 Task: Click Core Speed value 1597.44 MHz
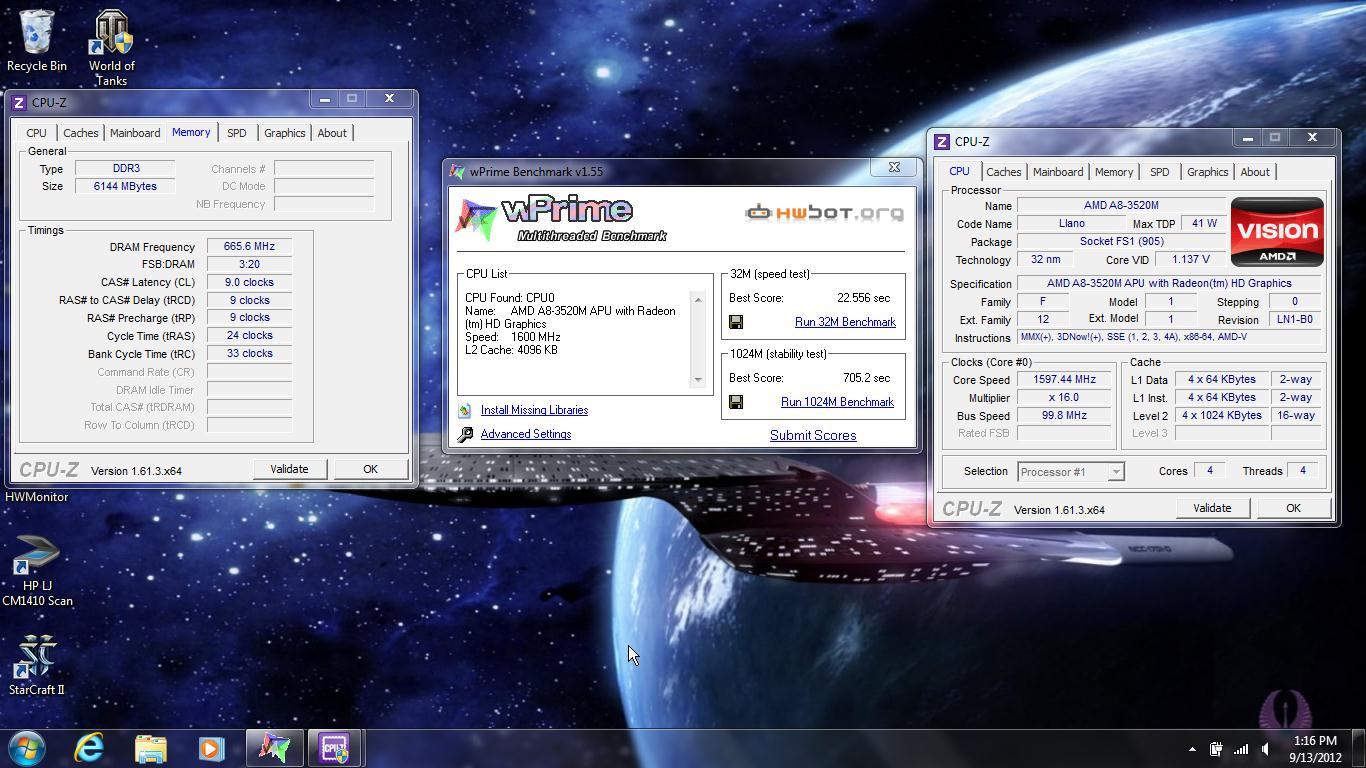pos(1064,379)
